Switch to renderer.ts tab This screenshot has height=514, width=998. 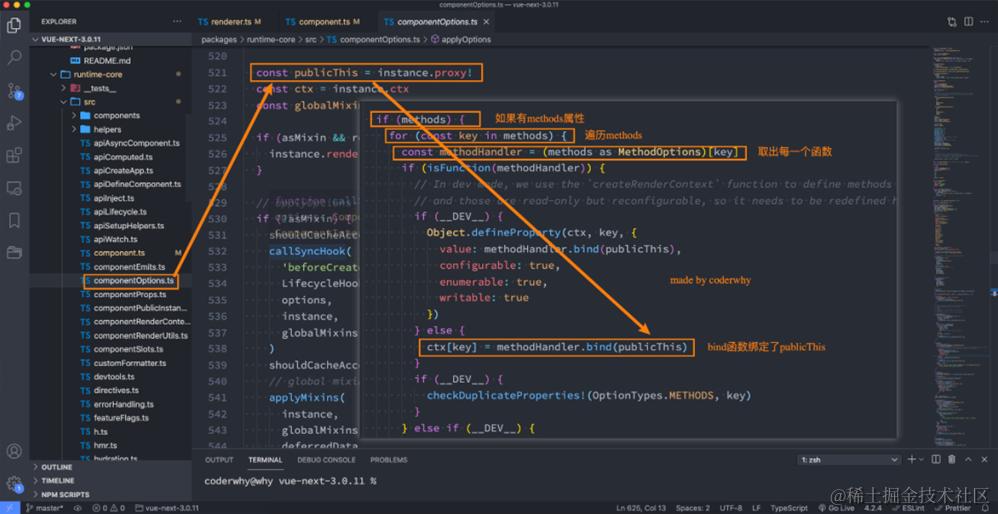[x=230, y=22]
